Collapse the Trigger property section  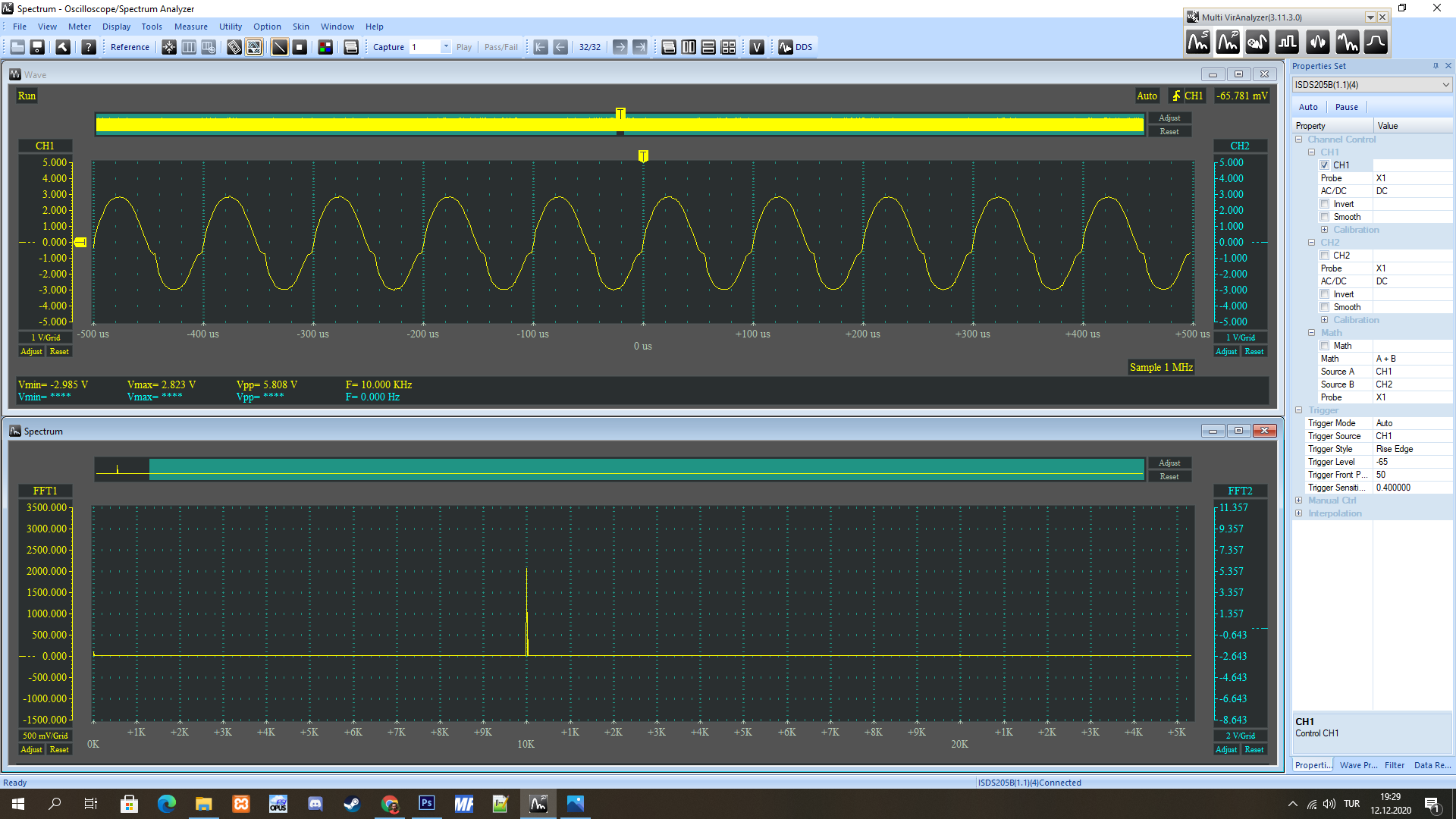tap(1298, 410)
